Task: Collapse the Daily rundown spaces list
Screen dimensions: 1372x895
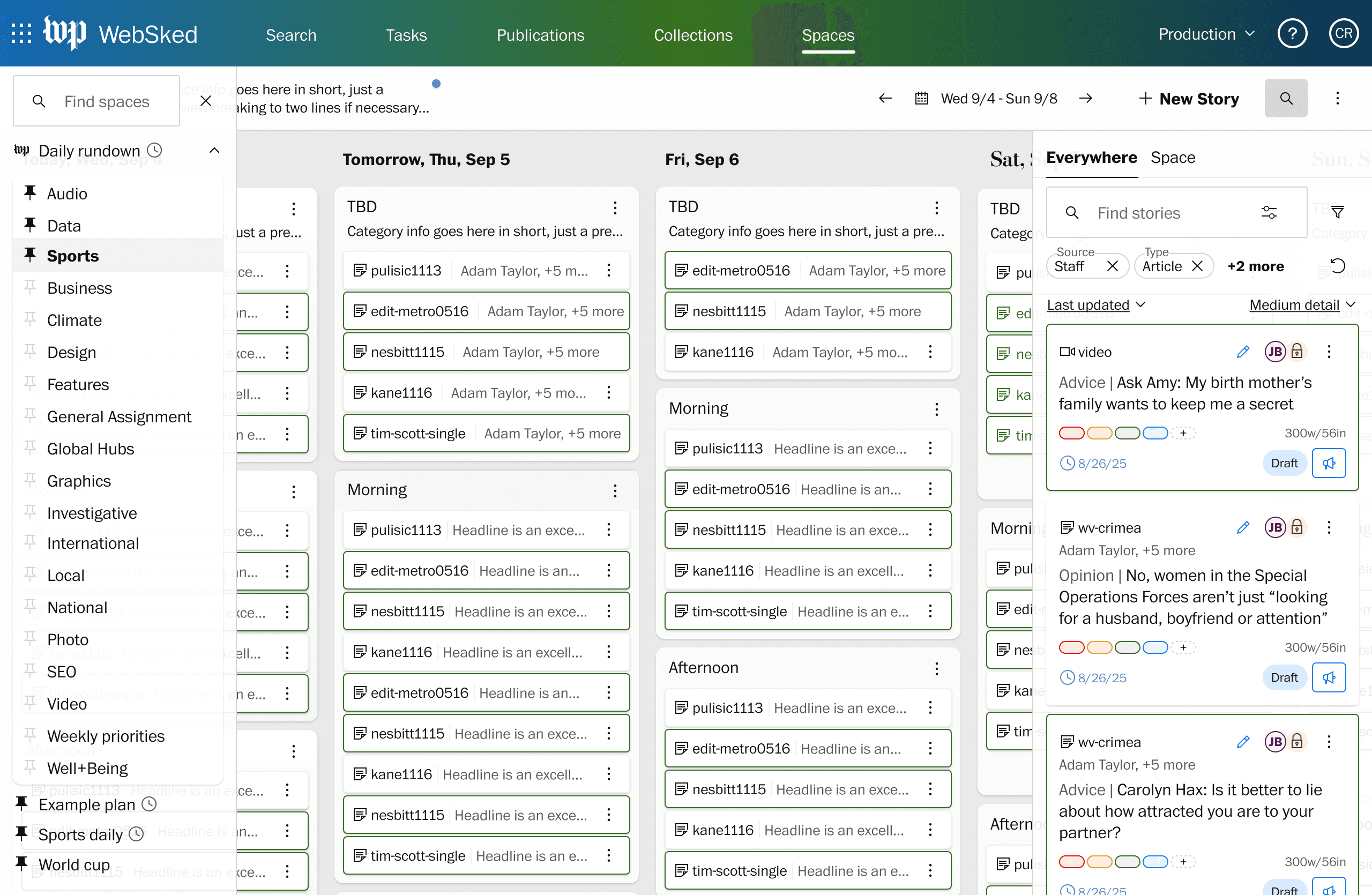Action: click(214, 151)
